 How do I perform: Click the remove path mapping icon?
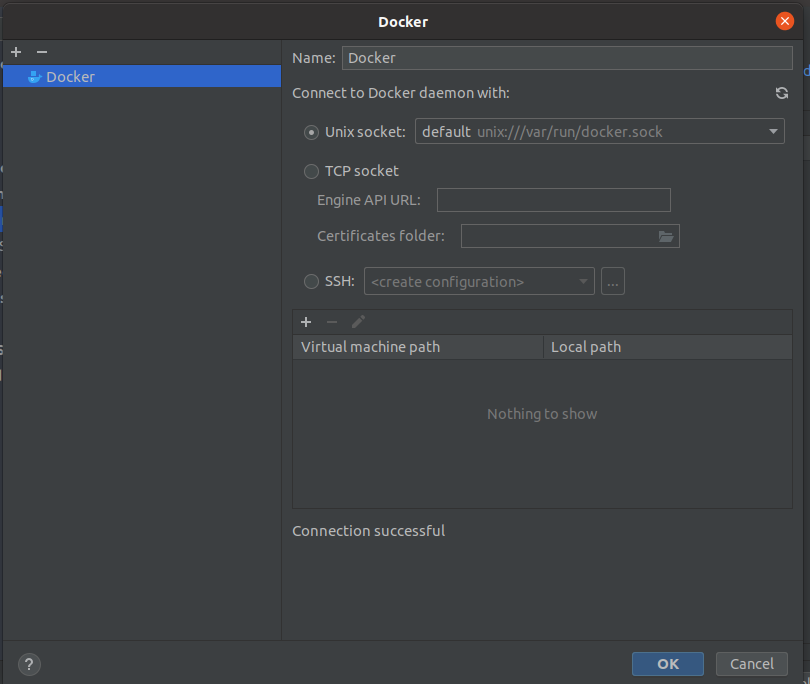click(x=332, y=322)
